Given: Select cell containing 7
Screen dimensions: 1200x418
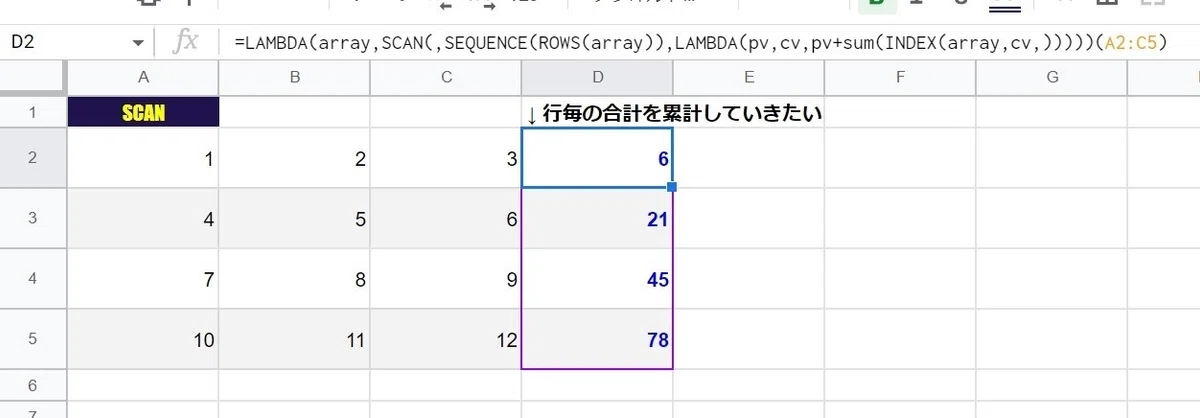Looking at the screenshot, I should click(143, 279).
